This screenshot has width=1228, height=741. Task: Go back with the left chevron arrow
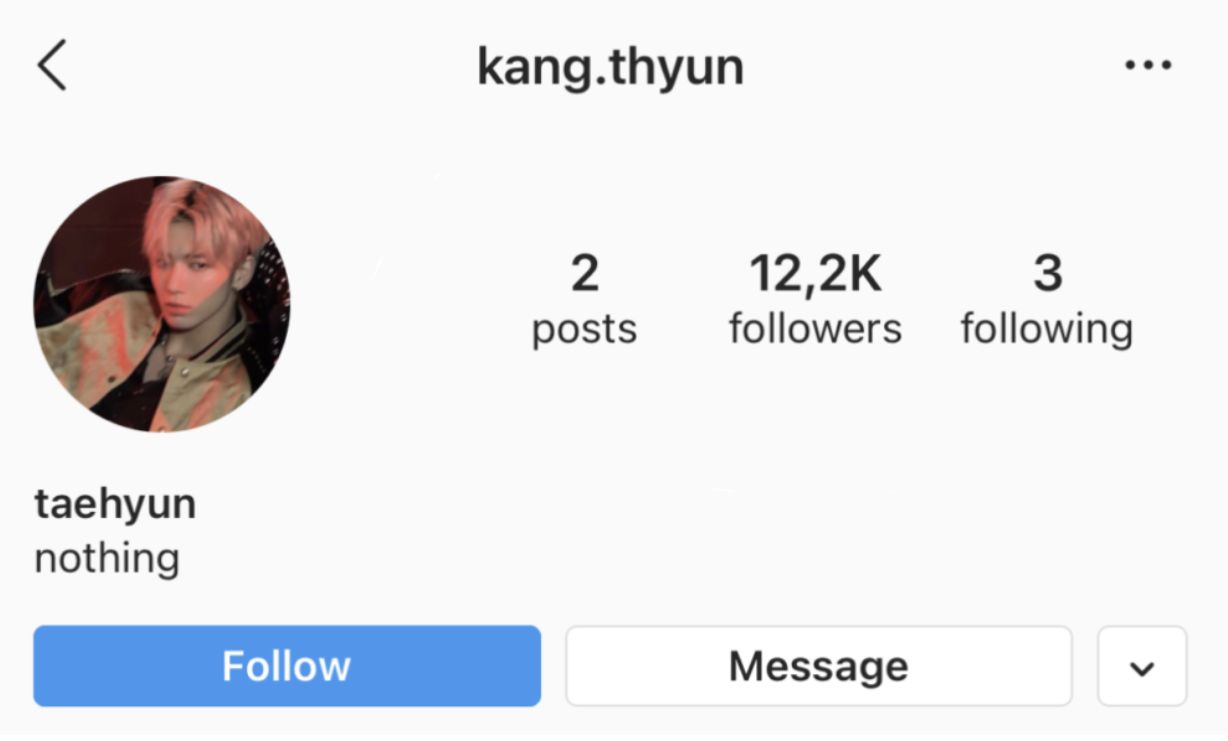tap(52, 66)
